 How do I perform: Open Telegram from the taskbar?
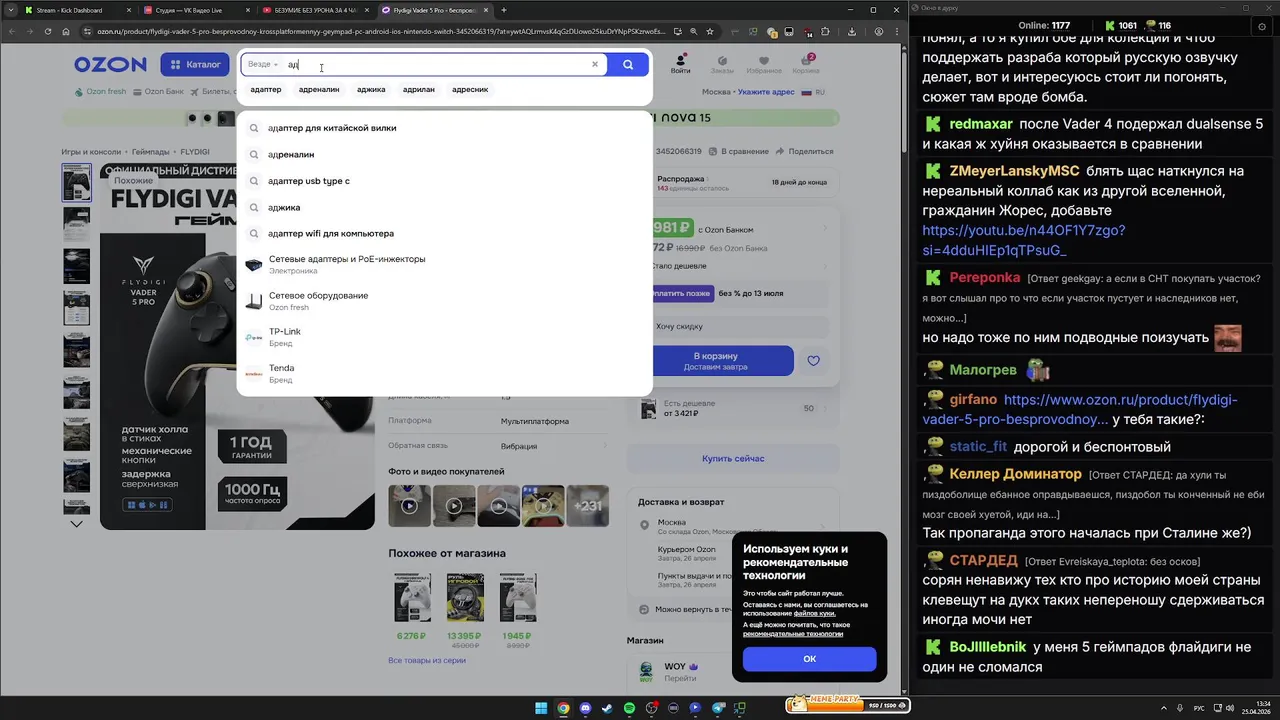click(717, 708)
